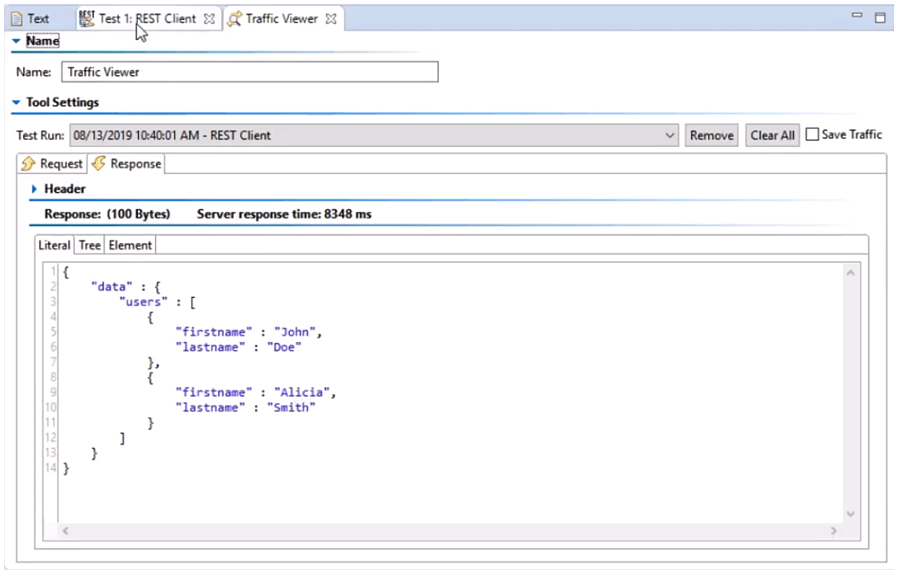899x573 pixels.
Task: Expand the Header section
Action: [x=34, y=189]
